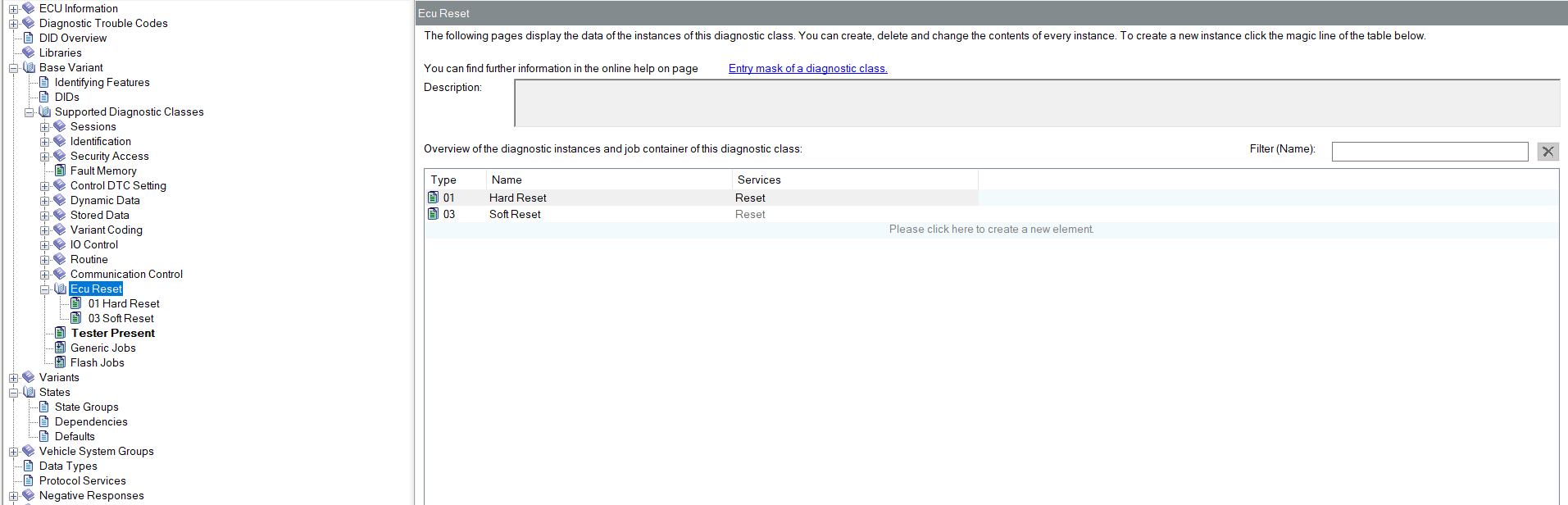Click the Tester Present page icon

tap(60, 333)
